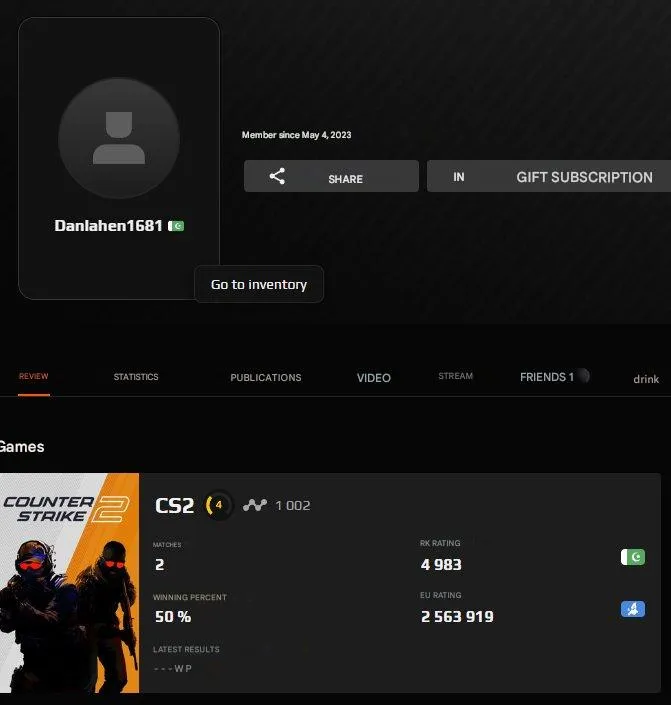Click the Counter-Strike 2 cover image
The width and height of the screenshot is (671, 705).
(69, 583)
